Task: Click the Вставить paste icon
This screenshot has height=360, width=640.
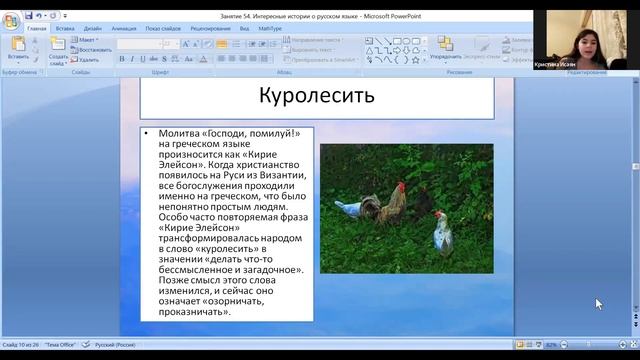Action: coord(18,44)
